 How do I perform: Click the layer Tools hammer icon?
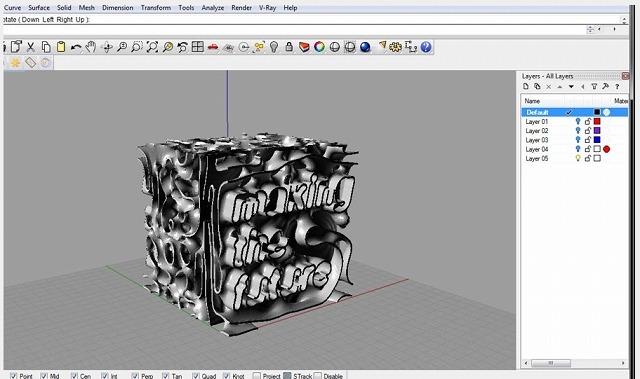605,86
